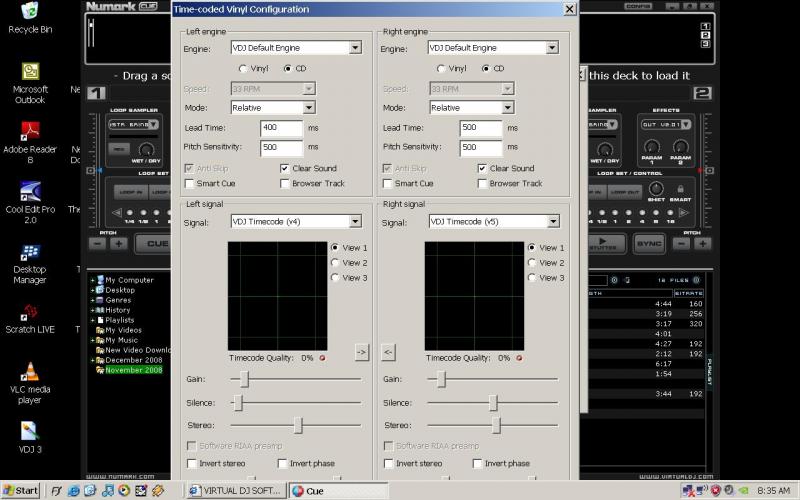800x500 pixels.
Task: Click music notes quick launch icon
Action: tap(107, 491)
